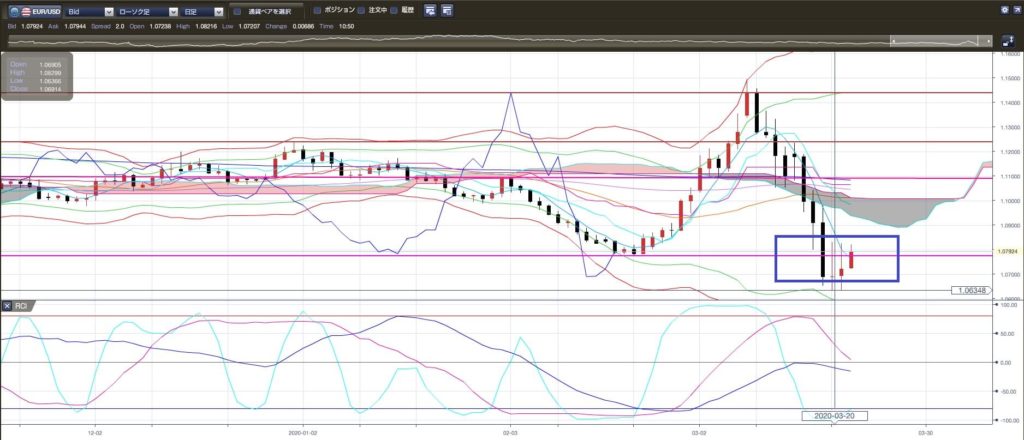The image size is (1024, 440).
Task: Click the OHLC info box in chart corner
Action: [x=37, y=76]
